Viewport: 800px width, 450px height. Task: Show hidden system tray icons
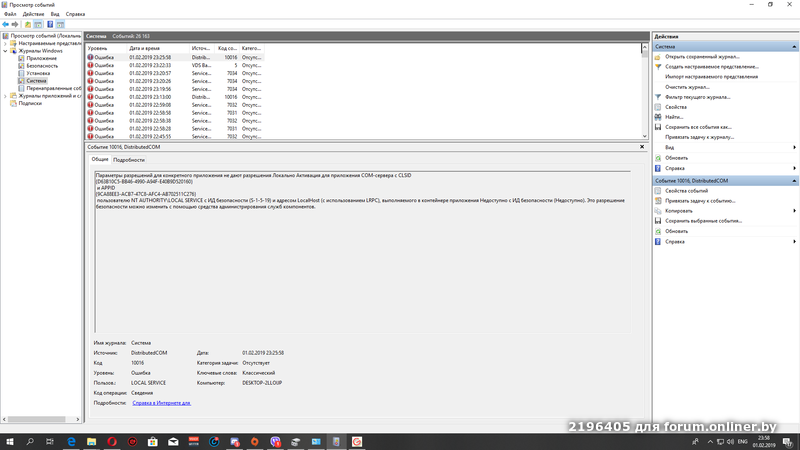(x=710, y=441)
